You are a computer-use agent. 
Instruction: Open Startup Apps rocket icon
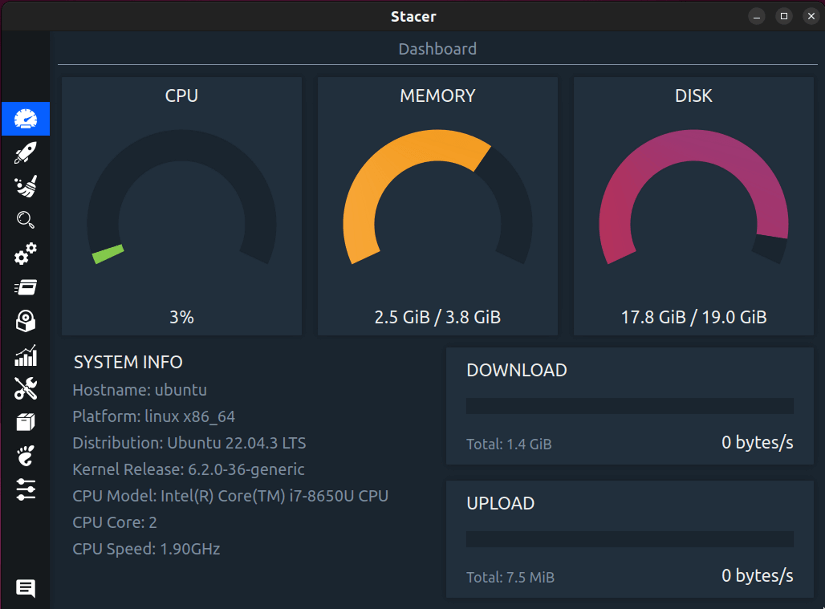pyautogui.click(x=26, y=153)
